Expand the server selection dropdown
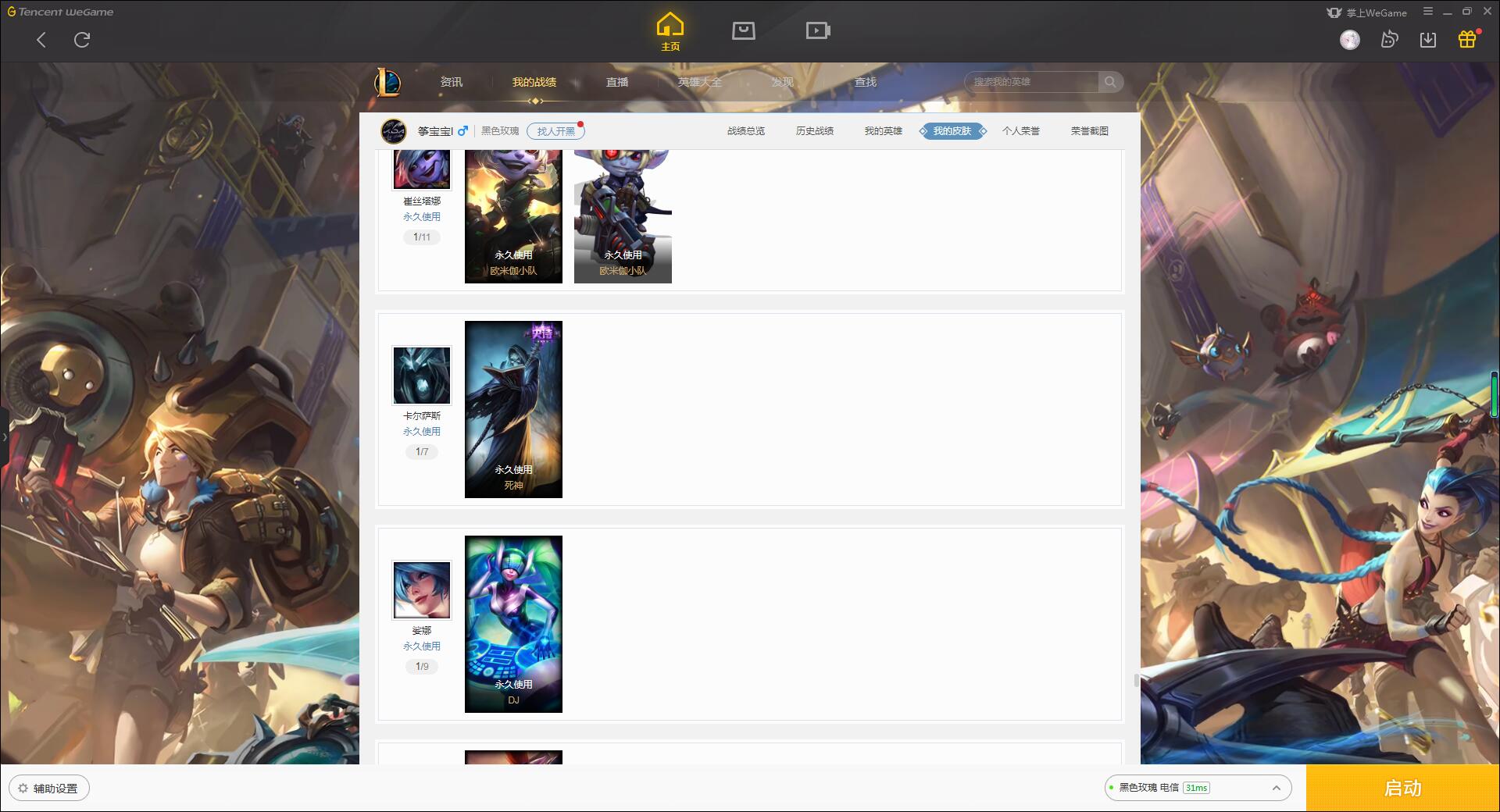This screenshot has width=1500, height=812. coord(1277,788)
